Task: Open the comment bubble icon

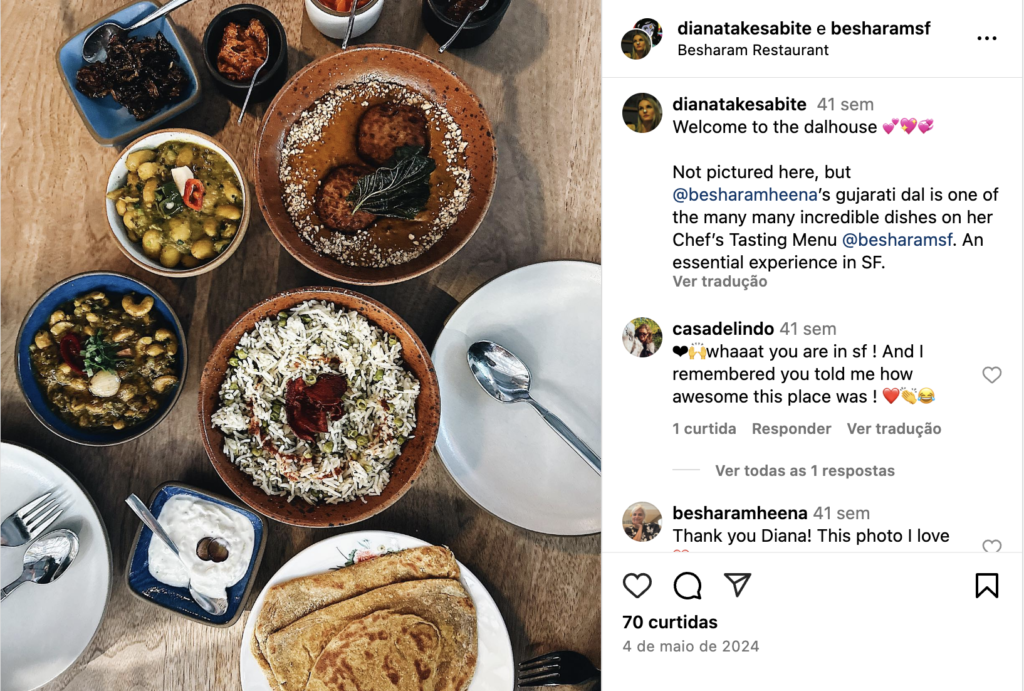Action: tap(687, 585)
